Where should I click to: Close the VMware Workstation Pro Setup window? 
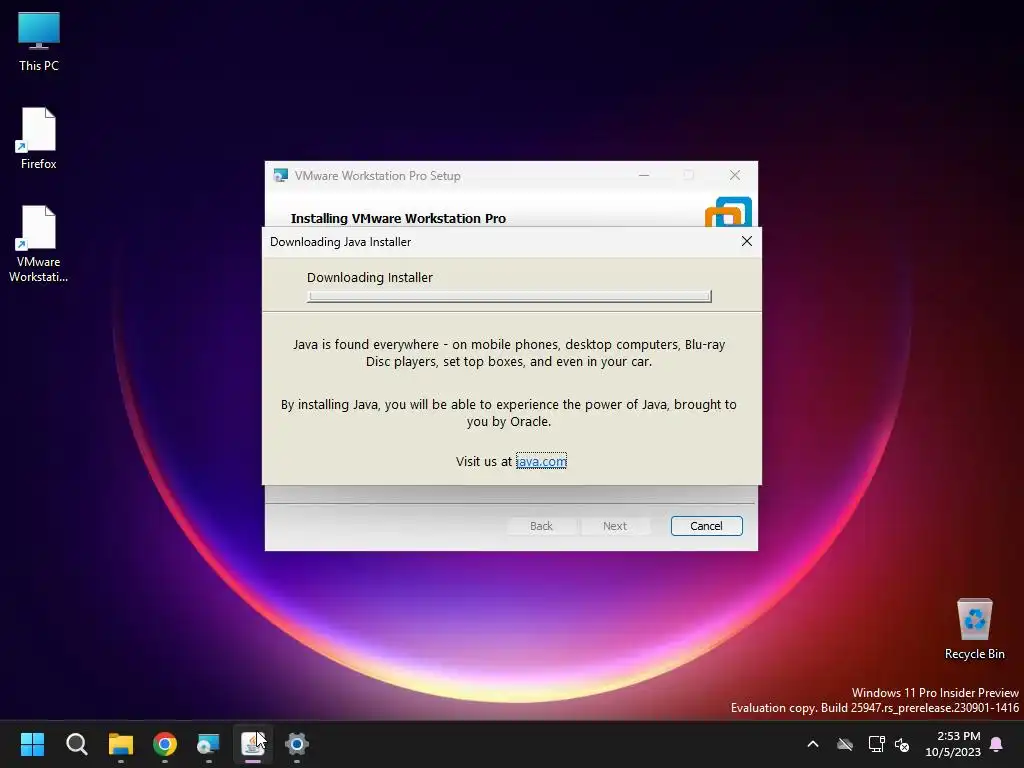point(735,175)
